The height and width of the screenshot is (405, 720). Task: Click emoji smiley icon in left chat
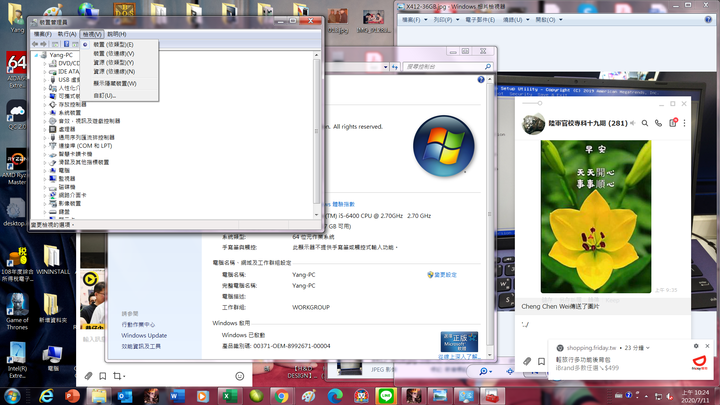click(240, 376)
